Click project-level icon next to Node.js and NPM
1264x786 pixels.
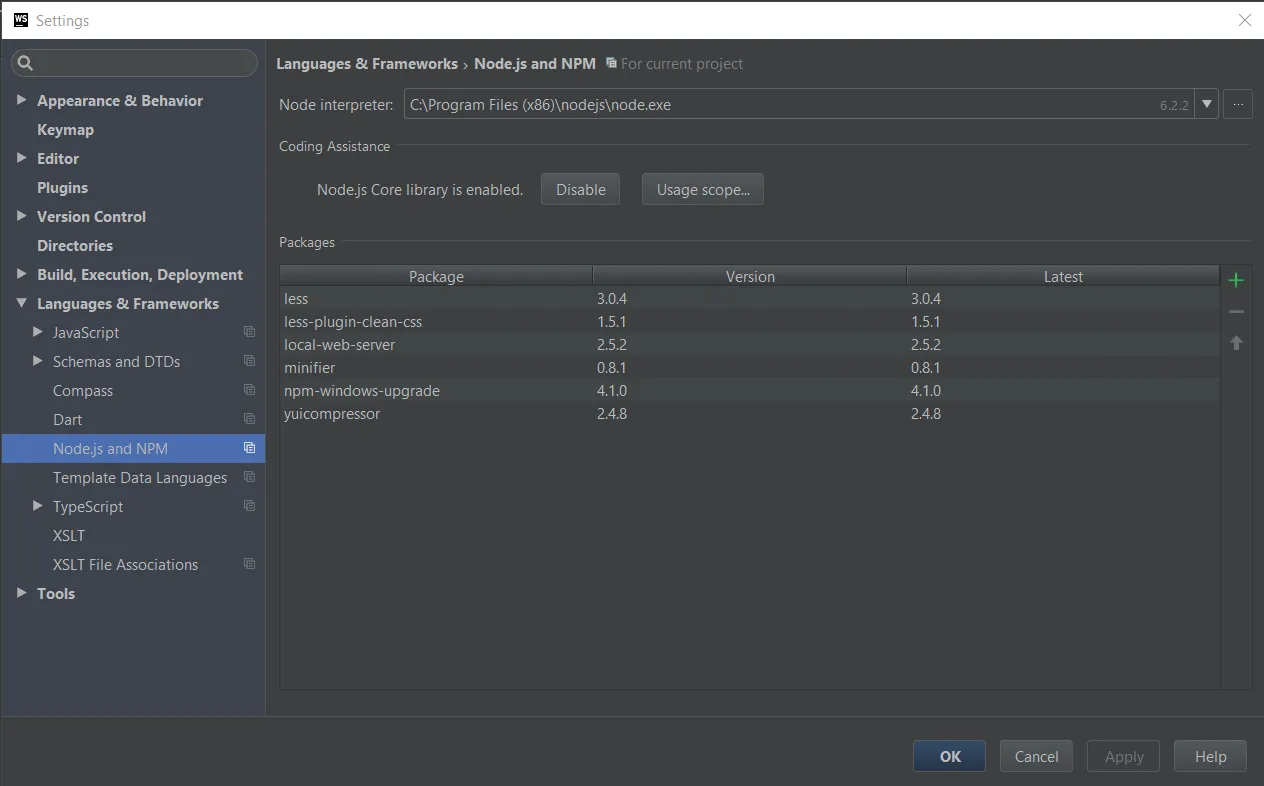tap(250, 448)
